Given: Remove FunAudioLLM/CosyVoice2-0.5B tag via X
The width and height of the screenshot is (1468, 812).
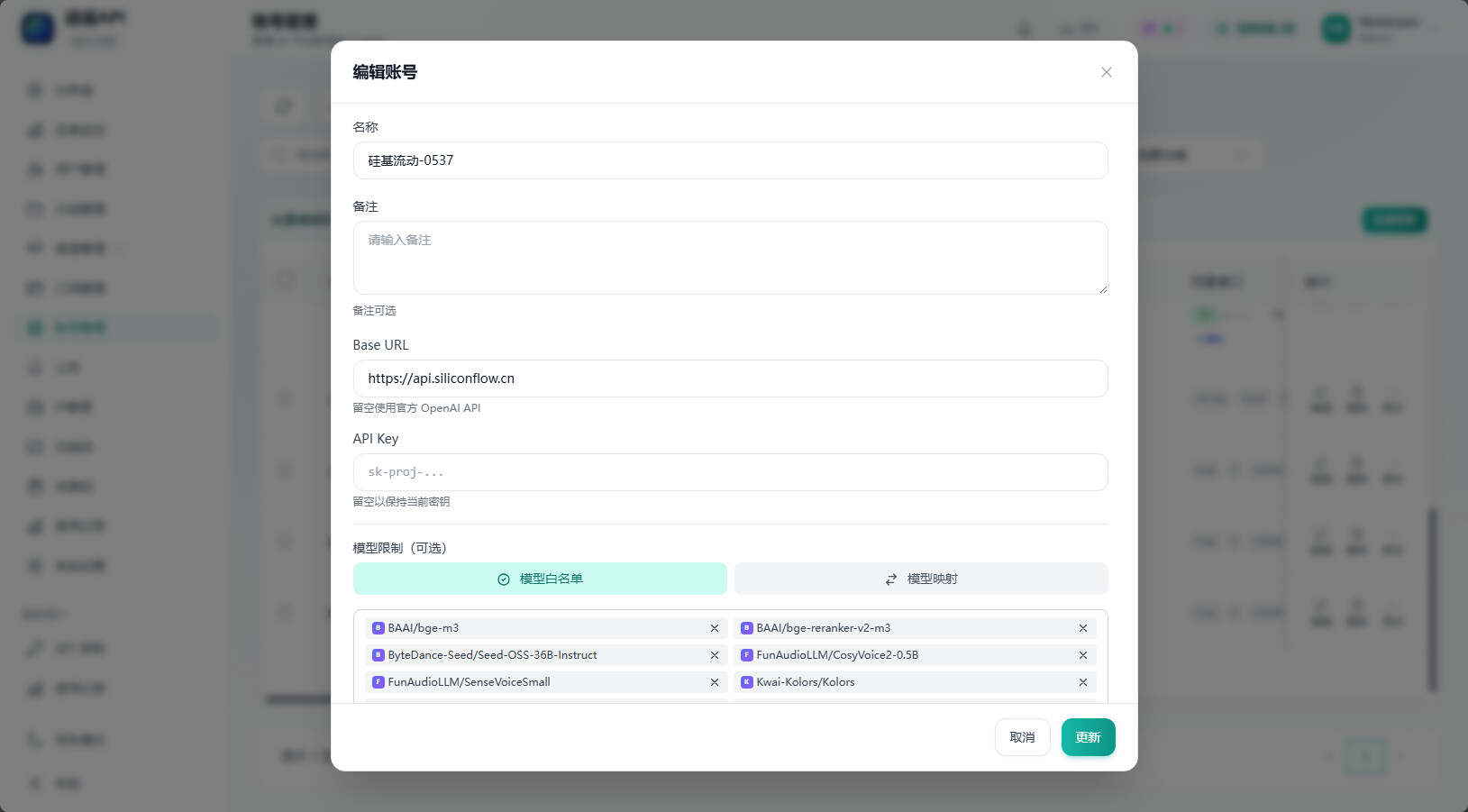Looking at the screenshot, I should [1083, 655].
